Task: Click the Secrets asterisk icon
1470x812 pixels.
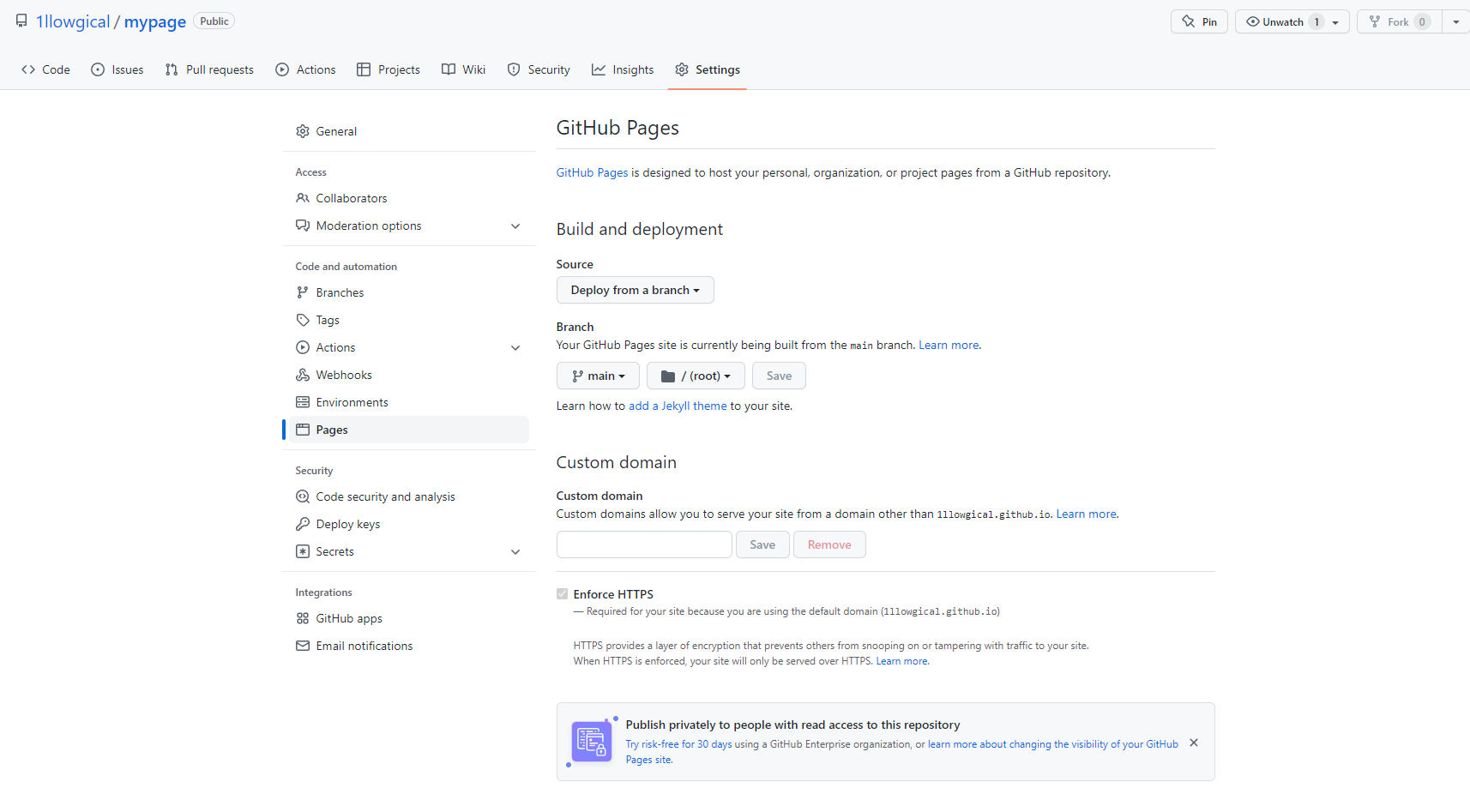Action: tap(303, 551)
